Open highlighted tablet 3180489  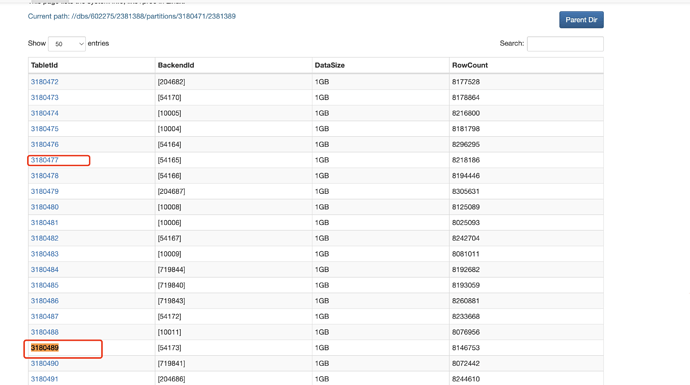point(44,348)
